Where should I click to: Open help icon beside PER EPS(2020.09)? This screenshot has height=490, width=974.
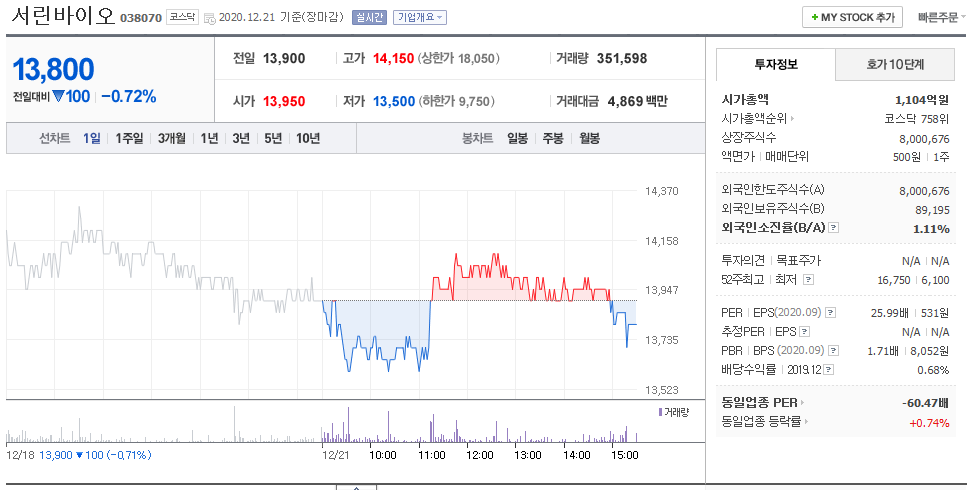(831, 312)
